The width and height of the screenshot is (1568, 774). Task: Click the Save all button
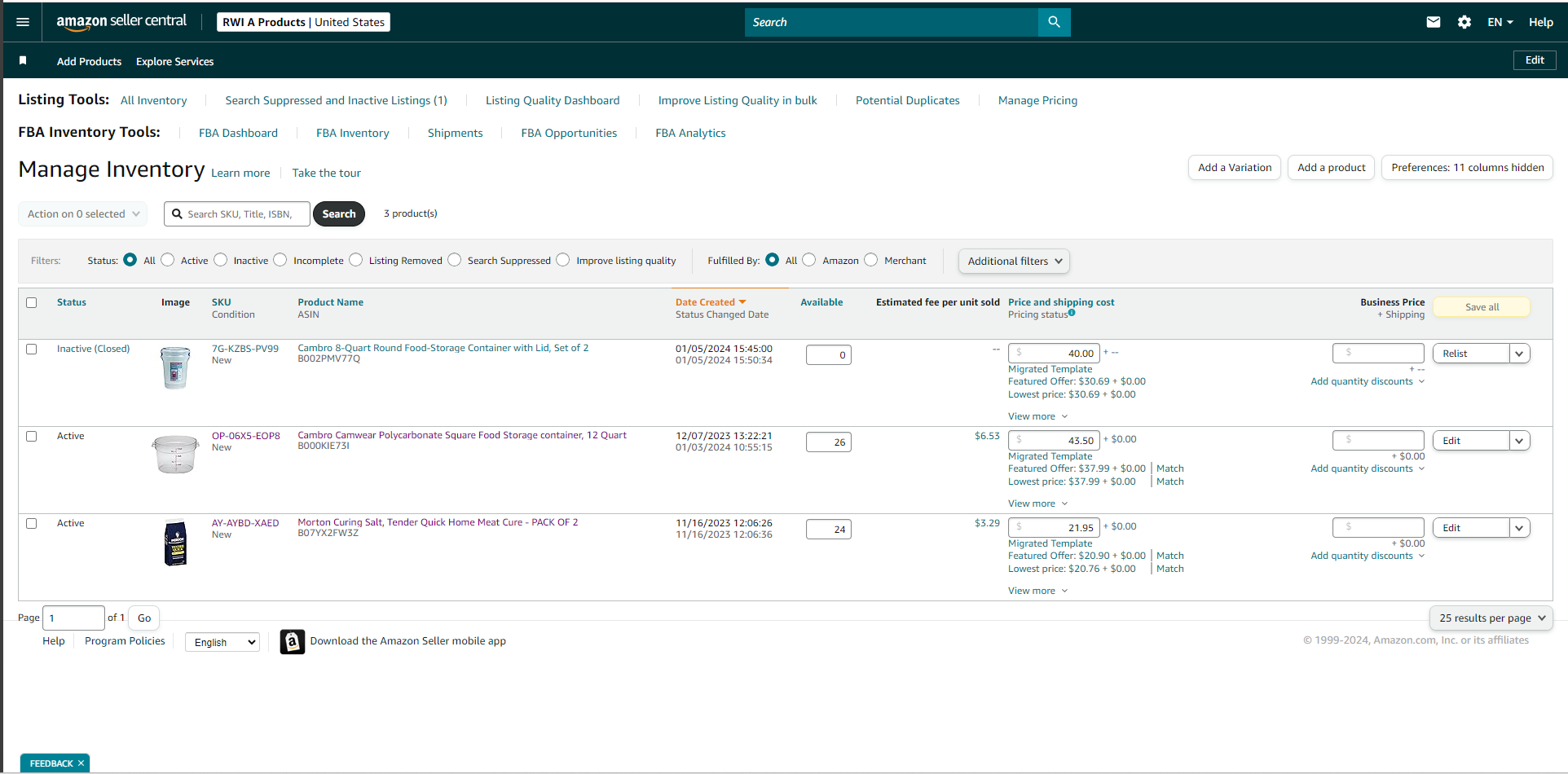tap(1482, 307)
